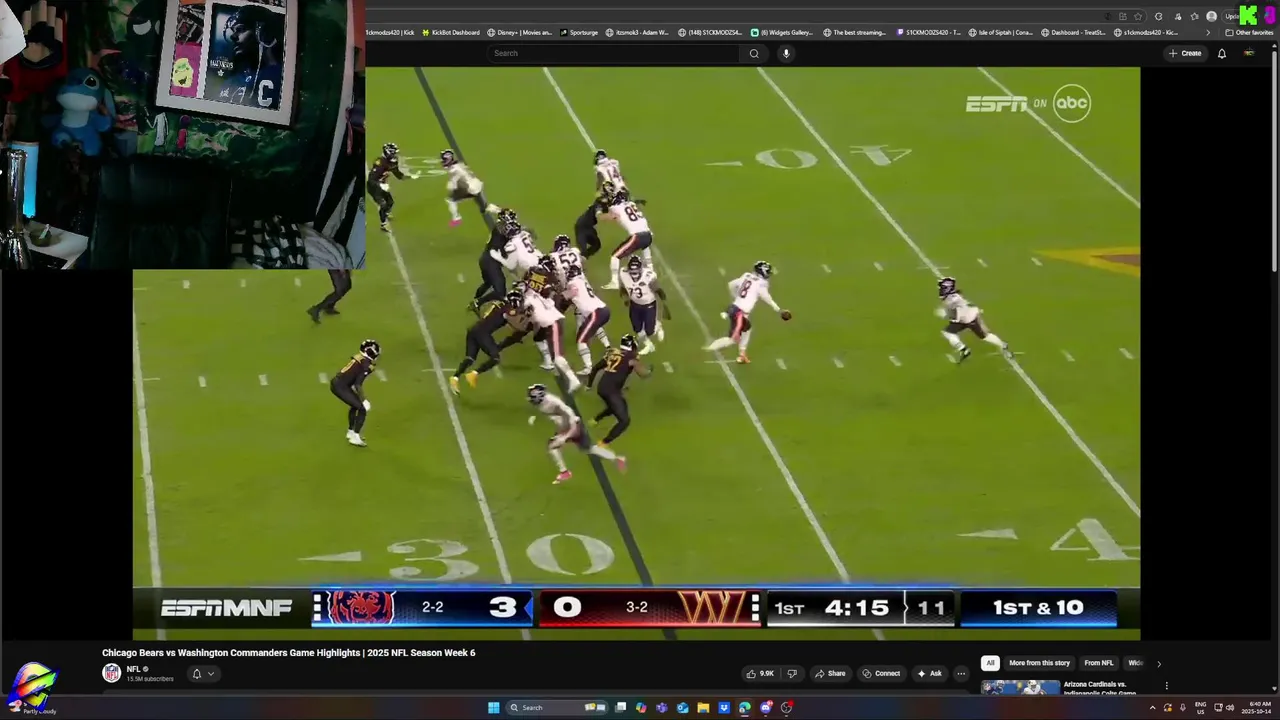Open The best streaming bookmark
The height and width of the screenshot is (720, 1280).
coord(855,32)
